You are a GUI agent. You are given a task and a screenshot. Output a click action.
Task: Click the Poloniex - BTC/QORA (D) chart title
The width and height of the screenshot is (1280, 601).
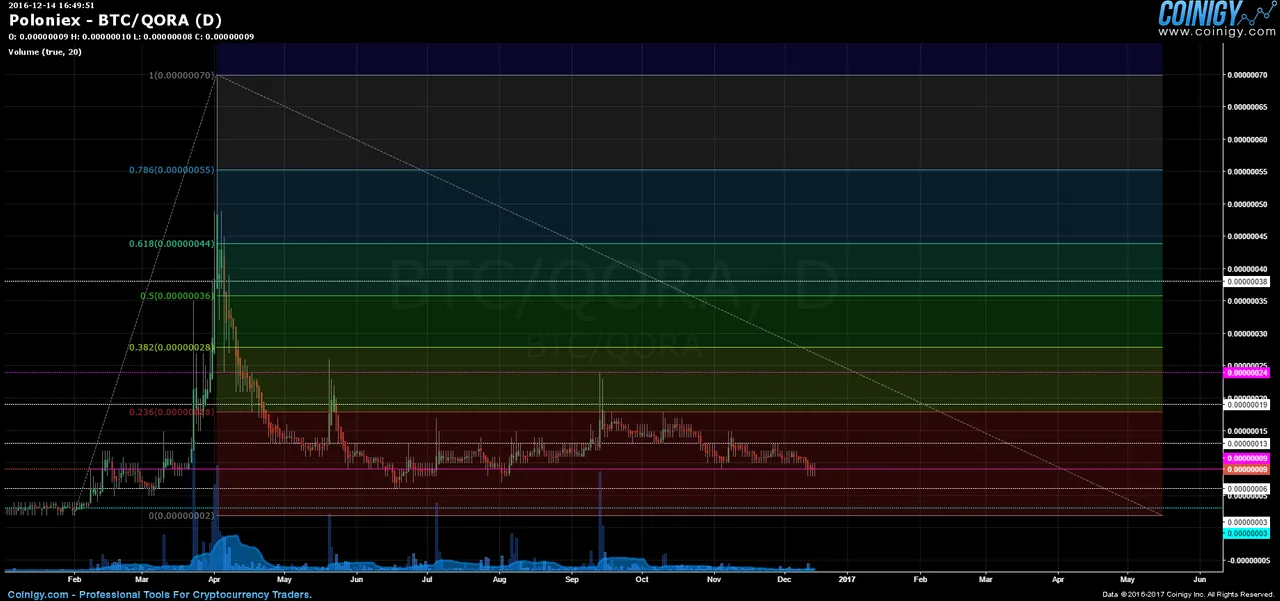[115, 20]
